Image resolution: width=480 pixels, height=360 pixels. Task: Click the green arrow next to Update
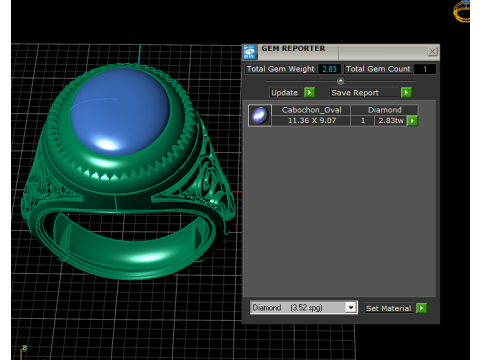pyautogui.click(x=309, y=92)
